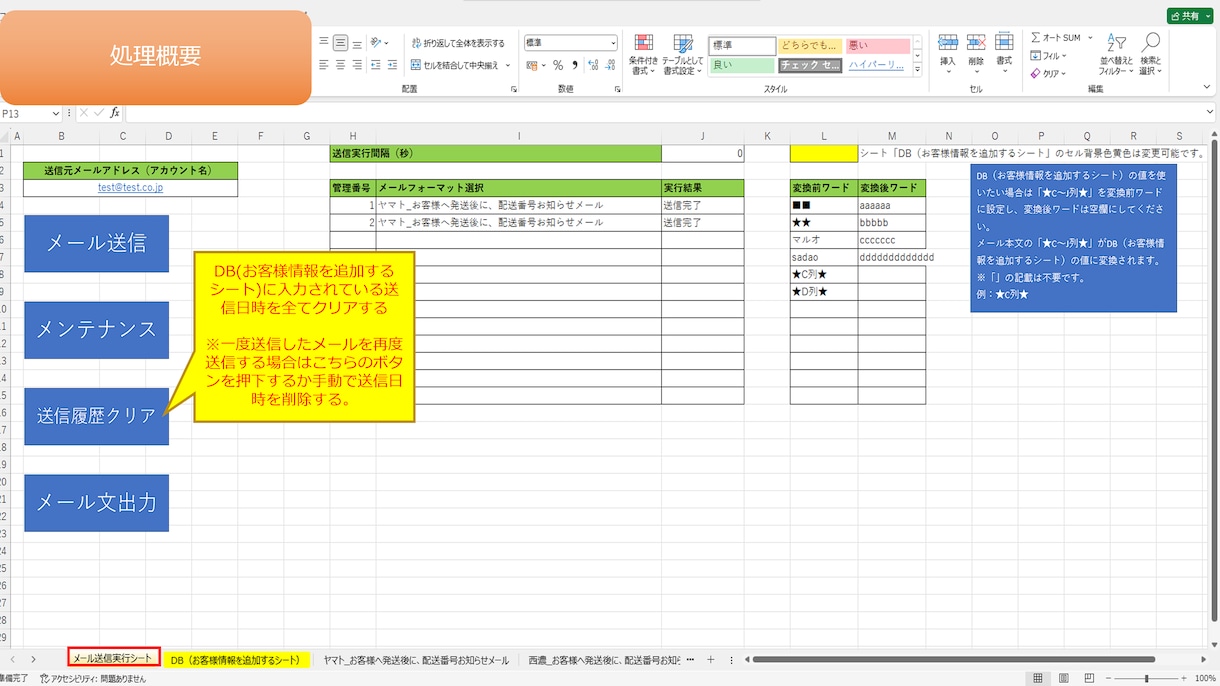Center text horizontally in ribbon
1220x686 pixels.
pos(341,65)
